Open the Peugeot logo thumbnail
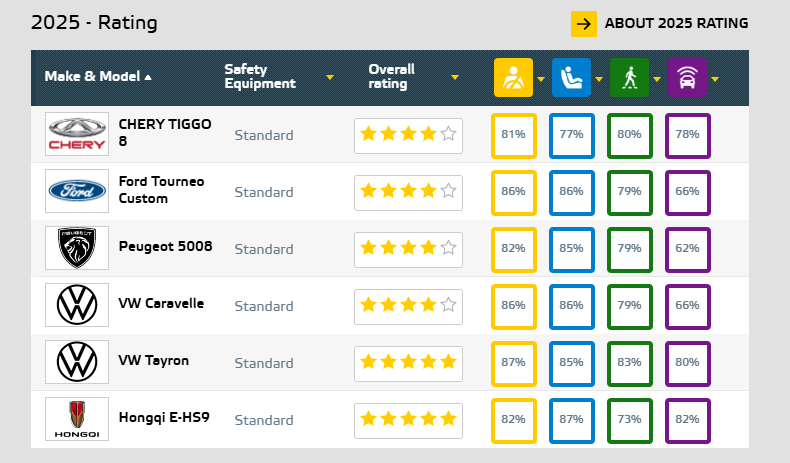The width and height of the screenshot is (790, 463). coord(77,248)
